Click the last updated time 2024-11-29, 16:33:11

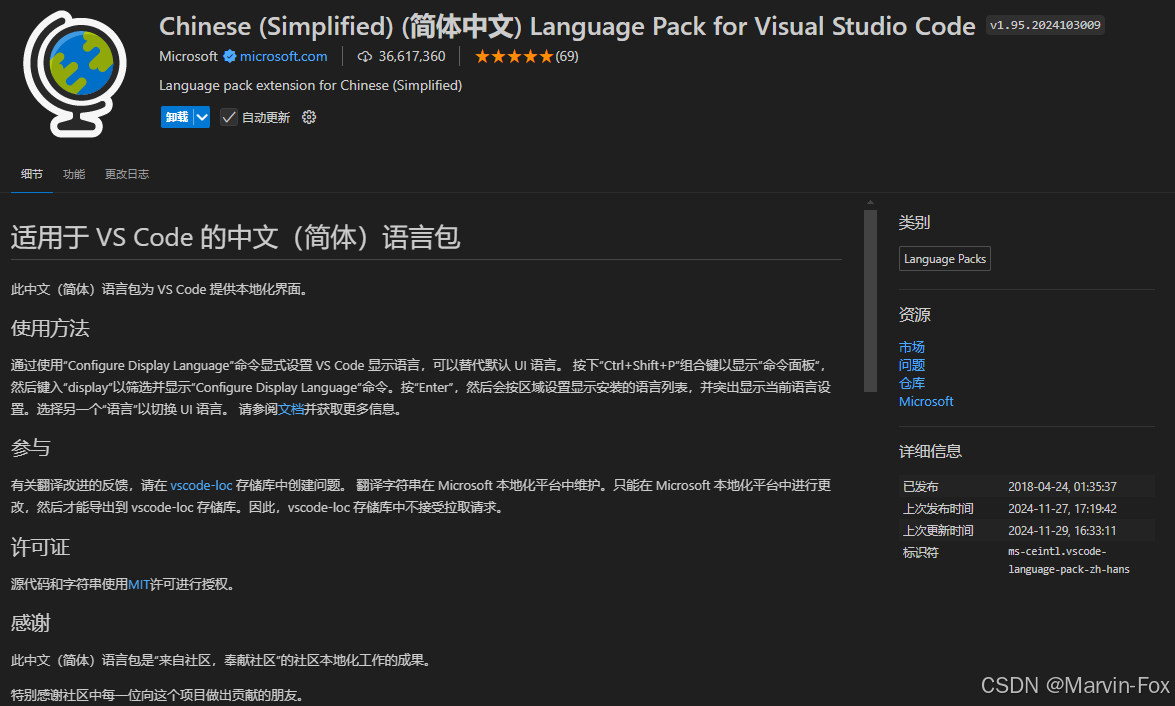coord(1062,530)
